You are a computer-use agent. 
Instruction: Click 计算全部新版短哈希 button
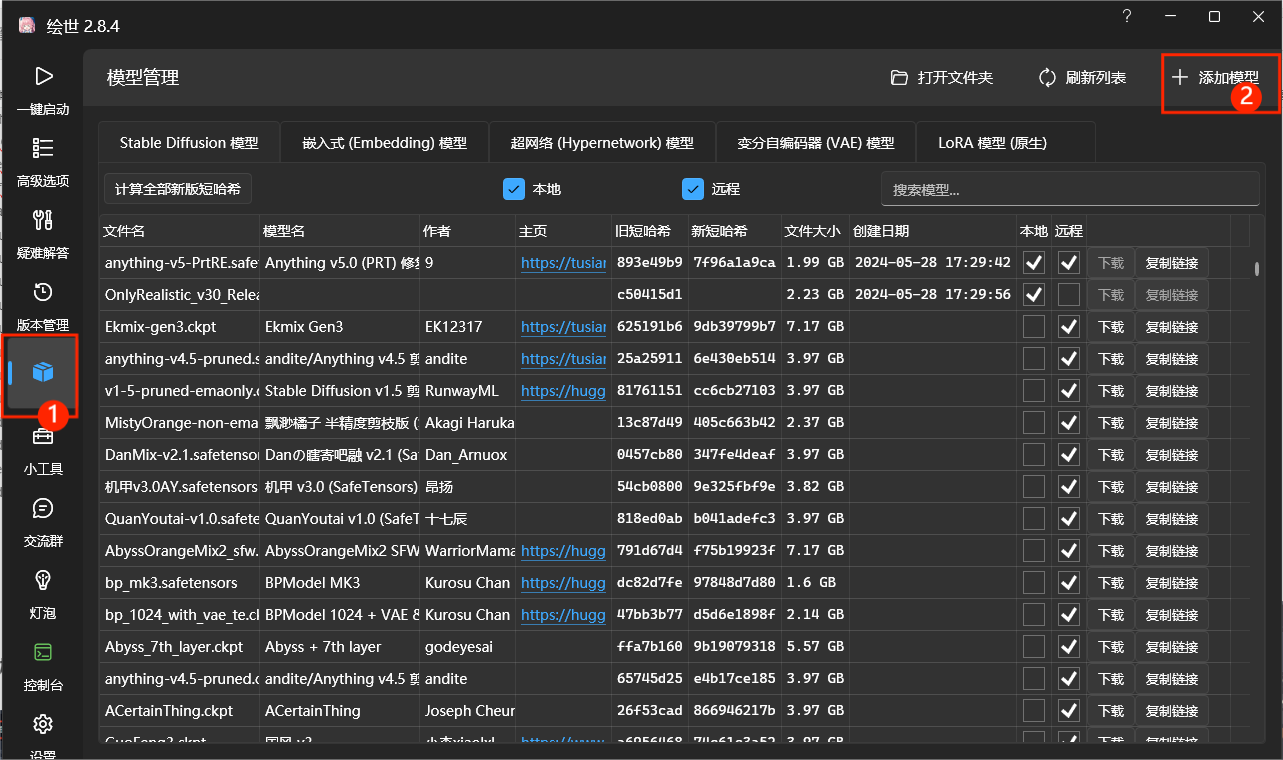click(178, 189)
